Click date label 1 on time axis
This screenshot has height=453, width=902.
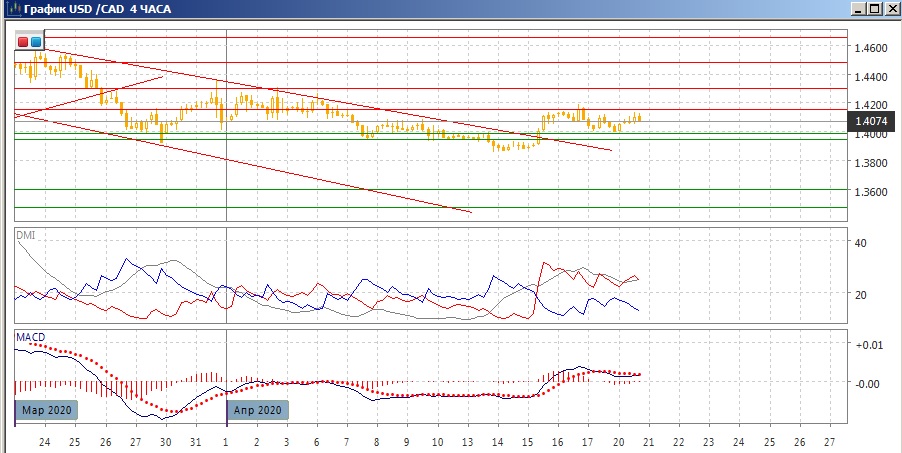coord(226,442)
